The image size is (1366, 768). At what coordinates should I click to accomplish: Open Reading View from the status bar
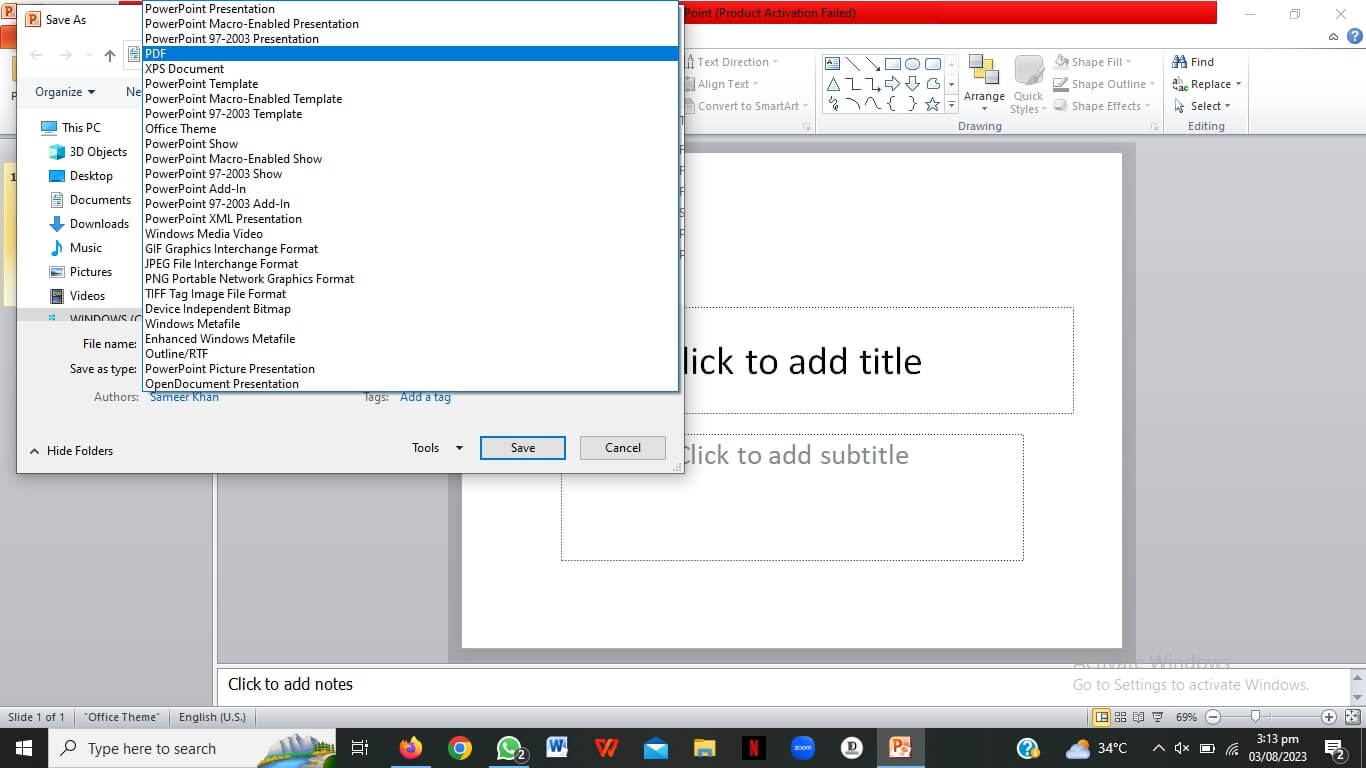(1139, 717)
